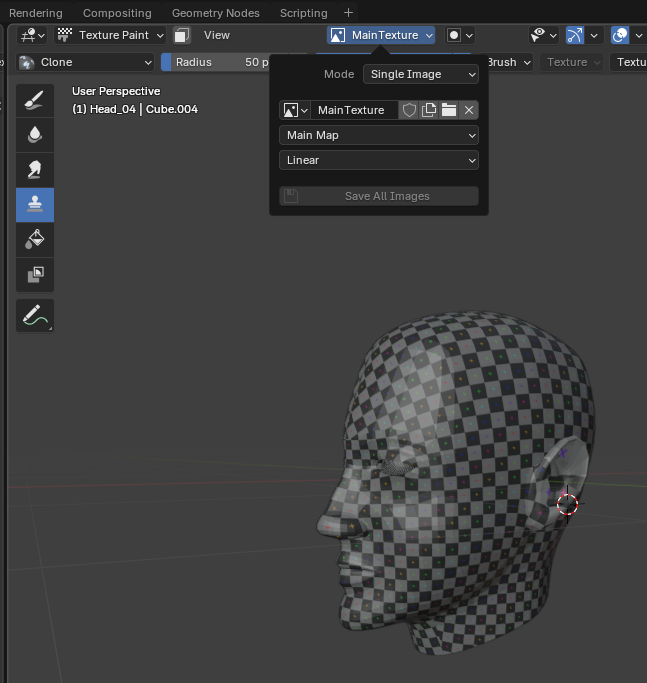
Task: Unlink MainTexture with the X button
Action: pyautogui.click(x=469, y=110)
